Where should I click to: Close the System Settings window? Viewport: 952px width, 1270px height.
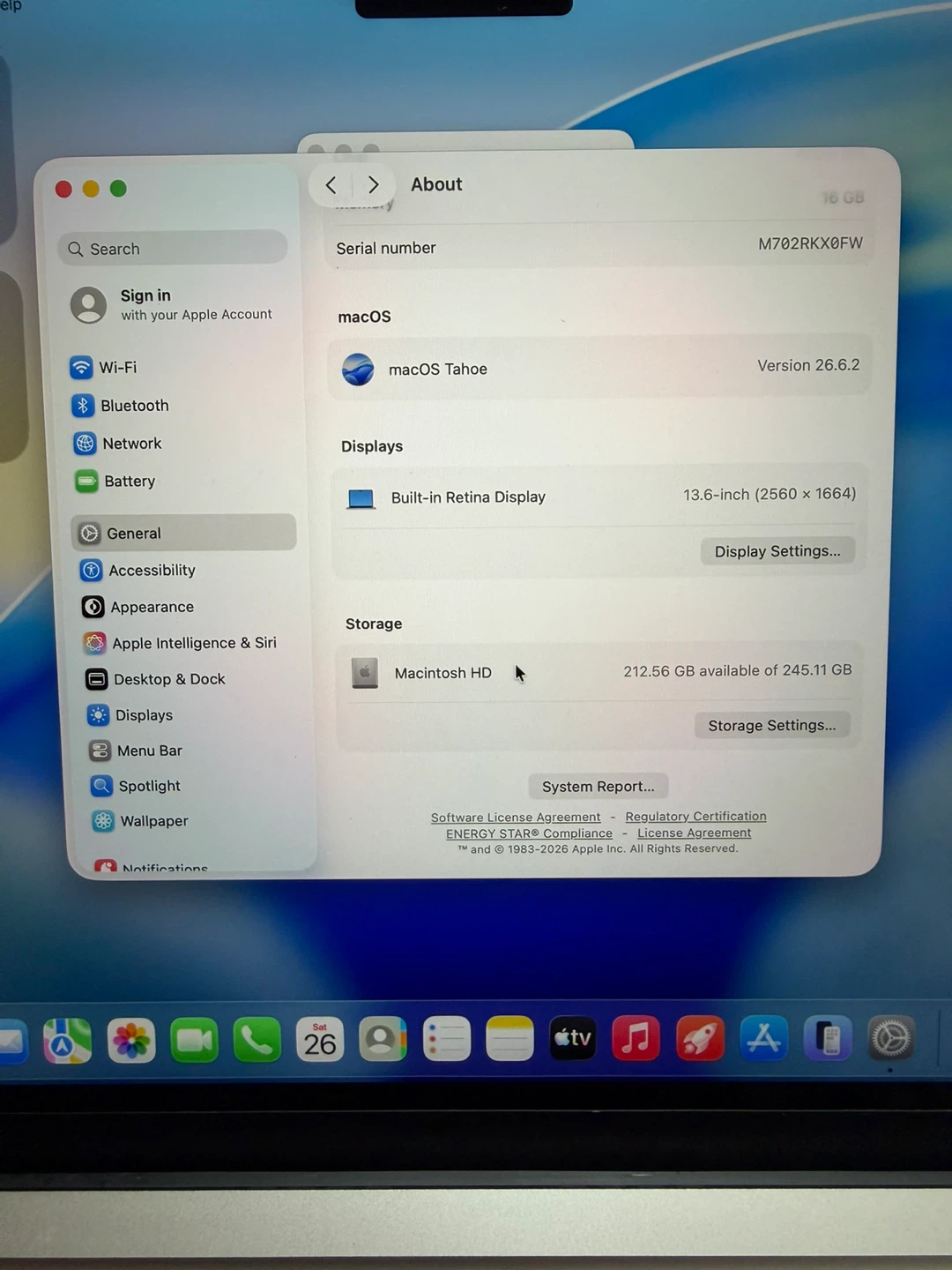point(63,189)
